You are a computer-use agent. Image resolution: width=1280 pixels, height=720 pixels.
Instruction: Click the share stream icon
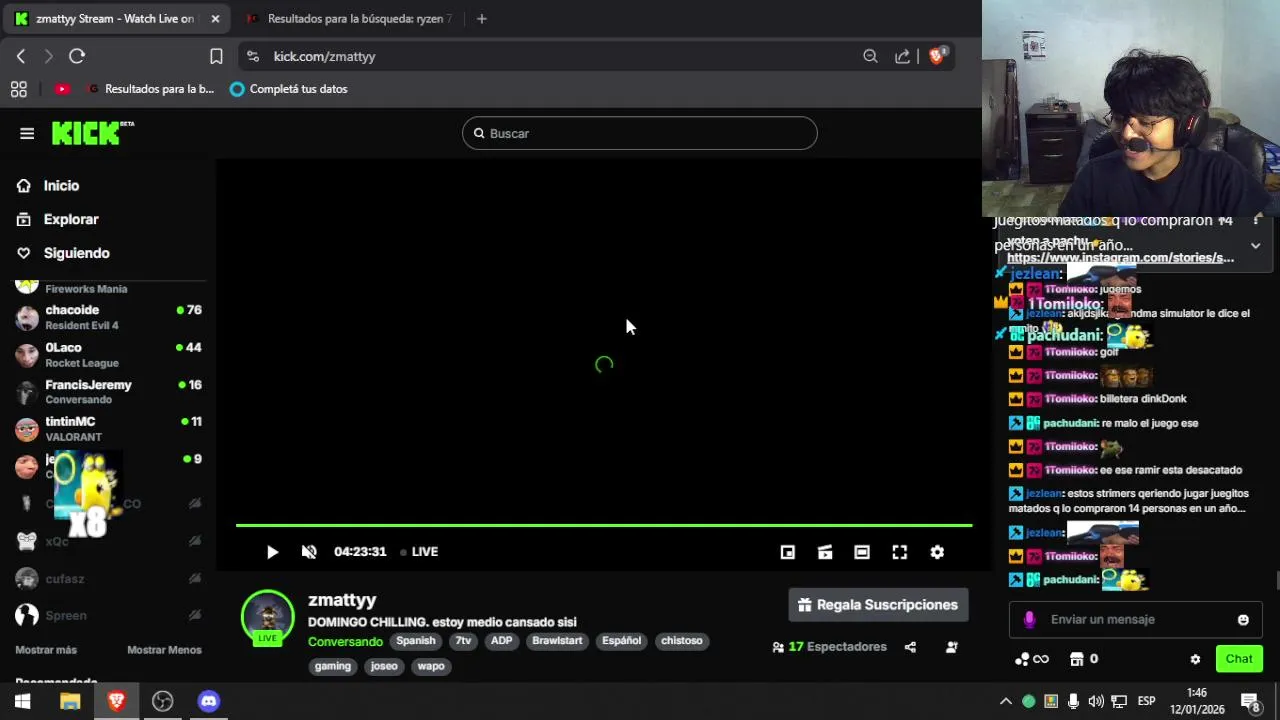[x=910, y=647]
